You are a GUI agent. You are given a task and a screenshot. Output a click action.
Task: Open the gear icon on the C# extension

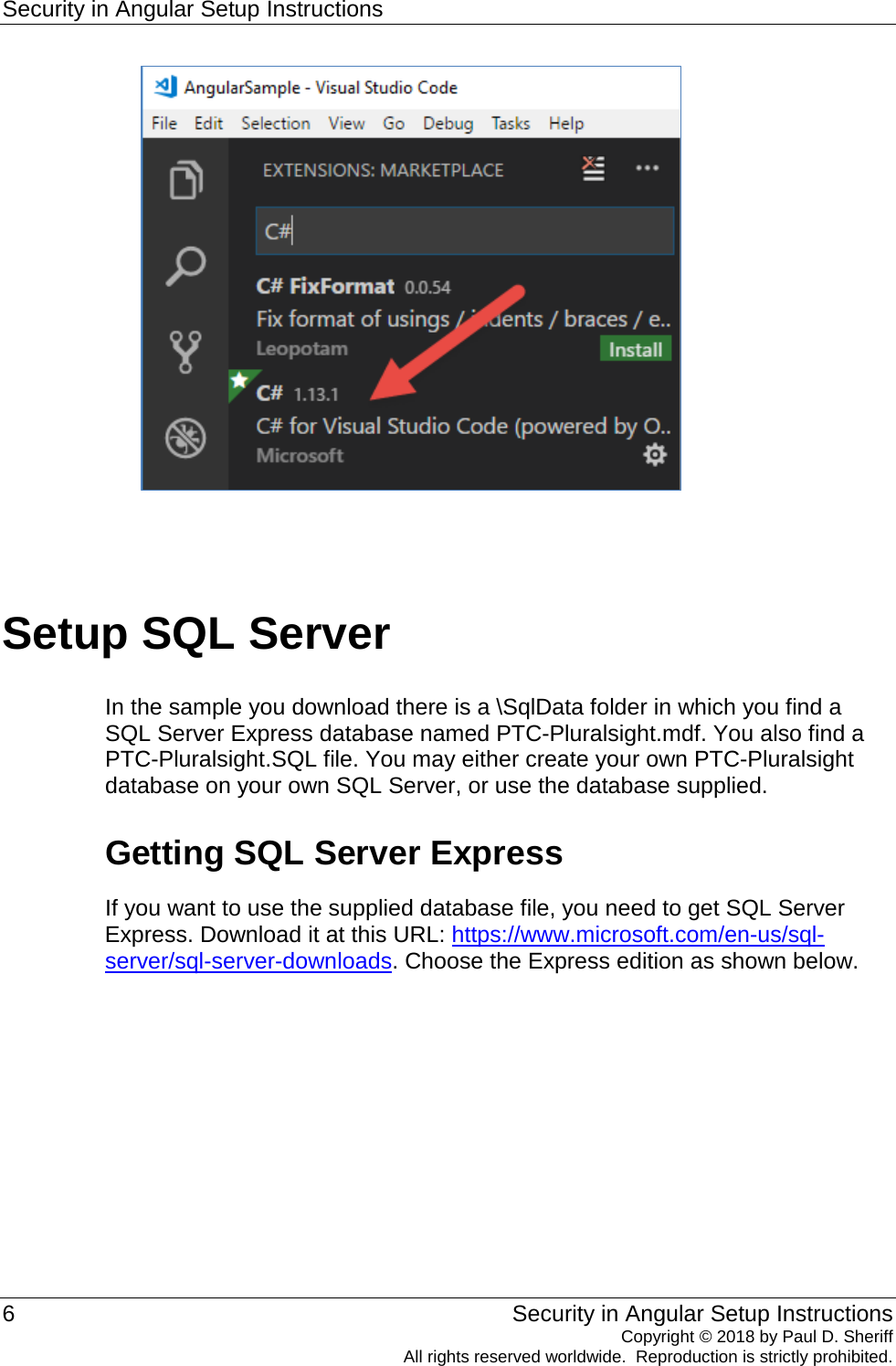point(655,455)
